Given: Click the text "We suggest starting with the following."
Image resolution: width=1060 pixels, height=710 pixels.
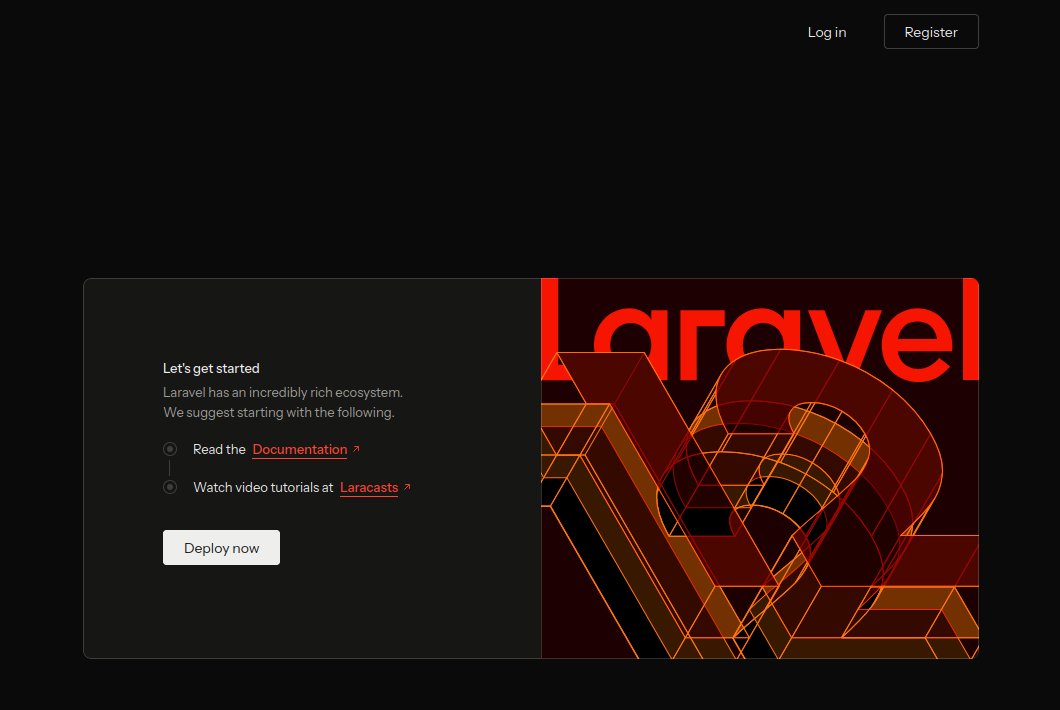Looking at the screenshot, I should tap(279, 412).
